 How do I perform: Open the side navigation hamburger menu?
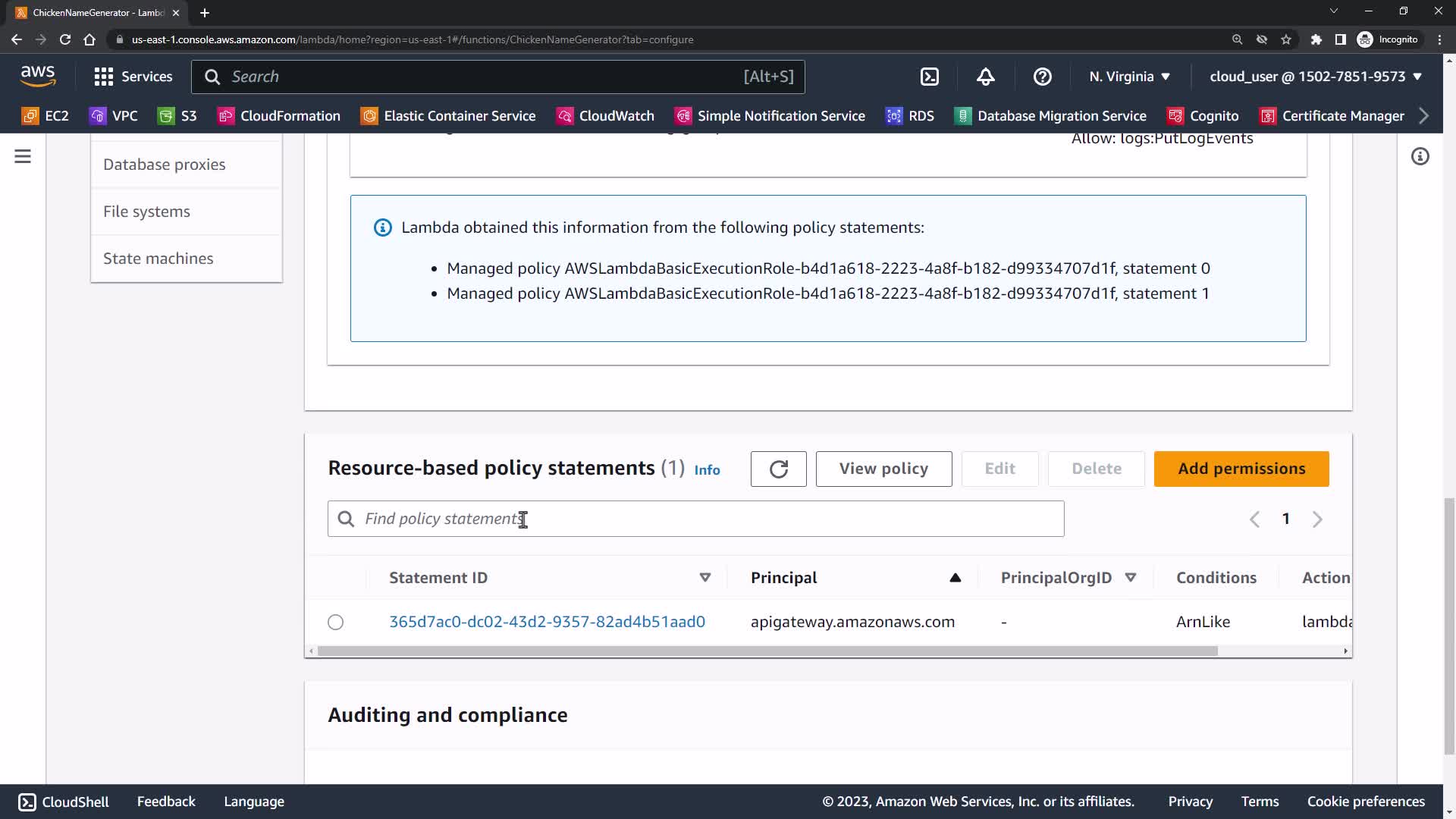coord(23,156)
